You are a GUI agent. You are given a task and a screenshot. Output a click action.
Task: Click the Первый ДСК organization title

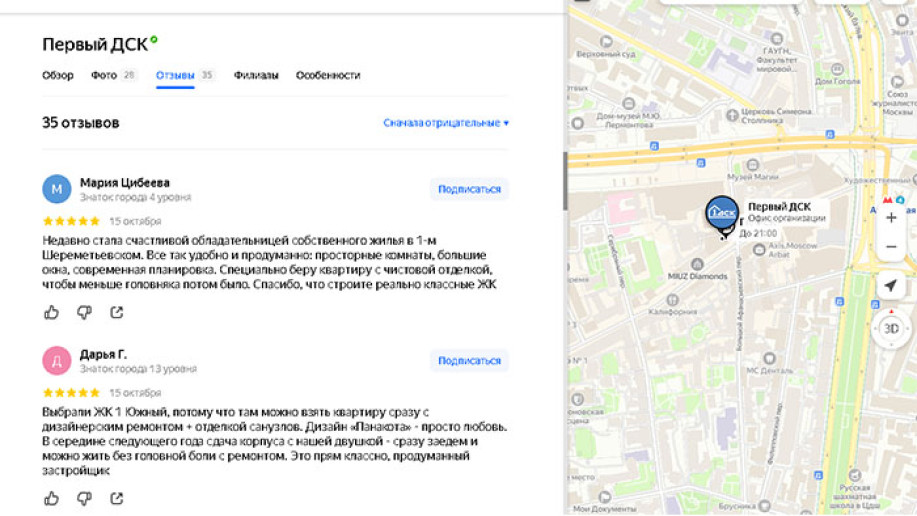(x=95, y=44)
